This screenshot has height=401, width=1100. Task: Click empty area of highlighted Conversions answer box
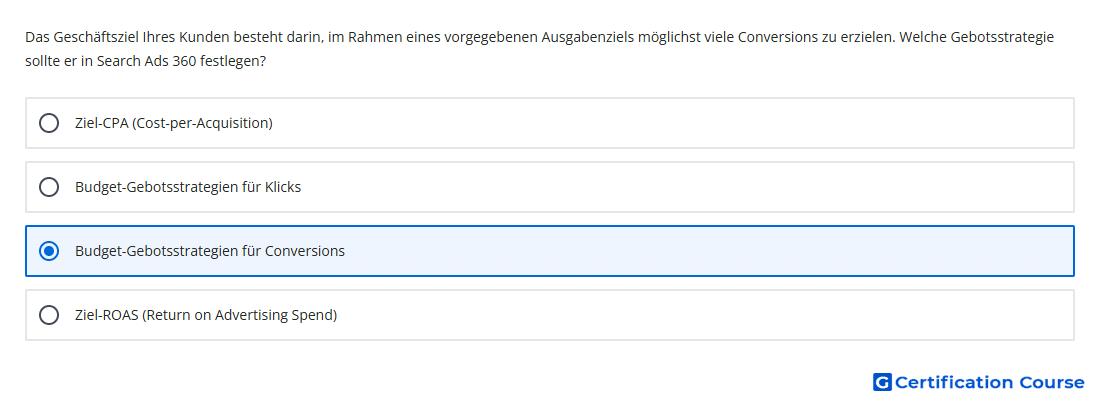tap(709, 251)
